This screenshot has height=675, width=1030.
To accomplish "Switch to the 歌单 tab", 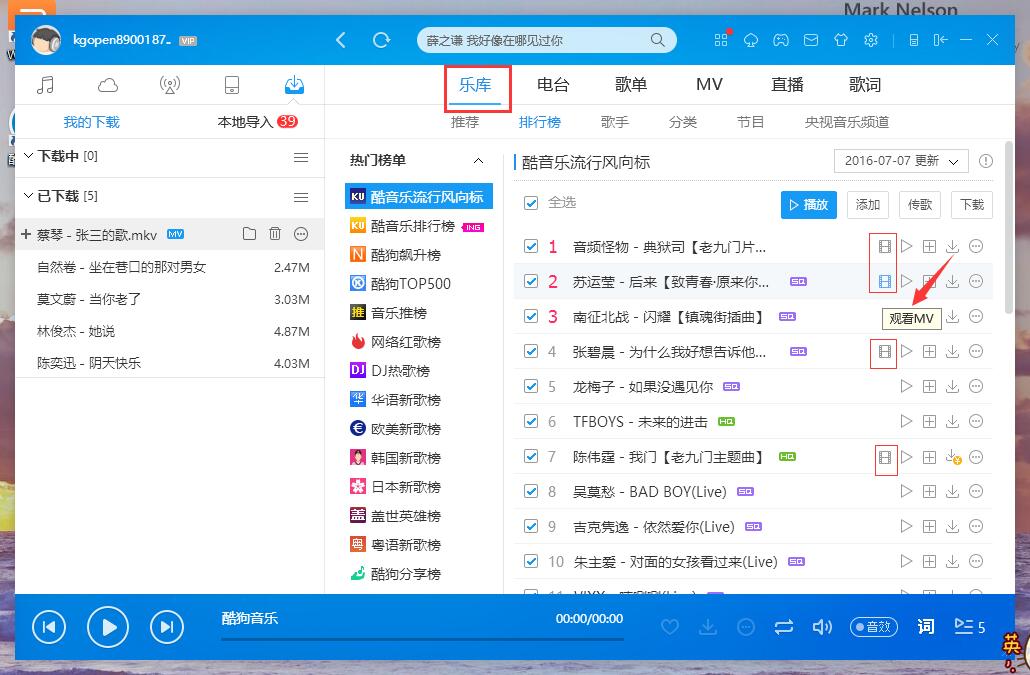I will click(x=631, y=85).
